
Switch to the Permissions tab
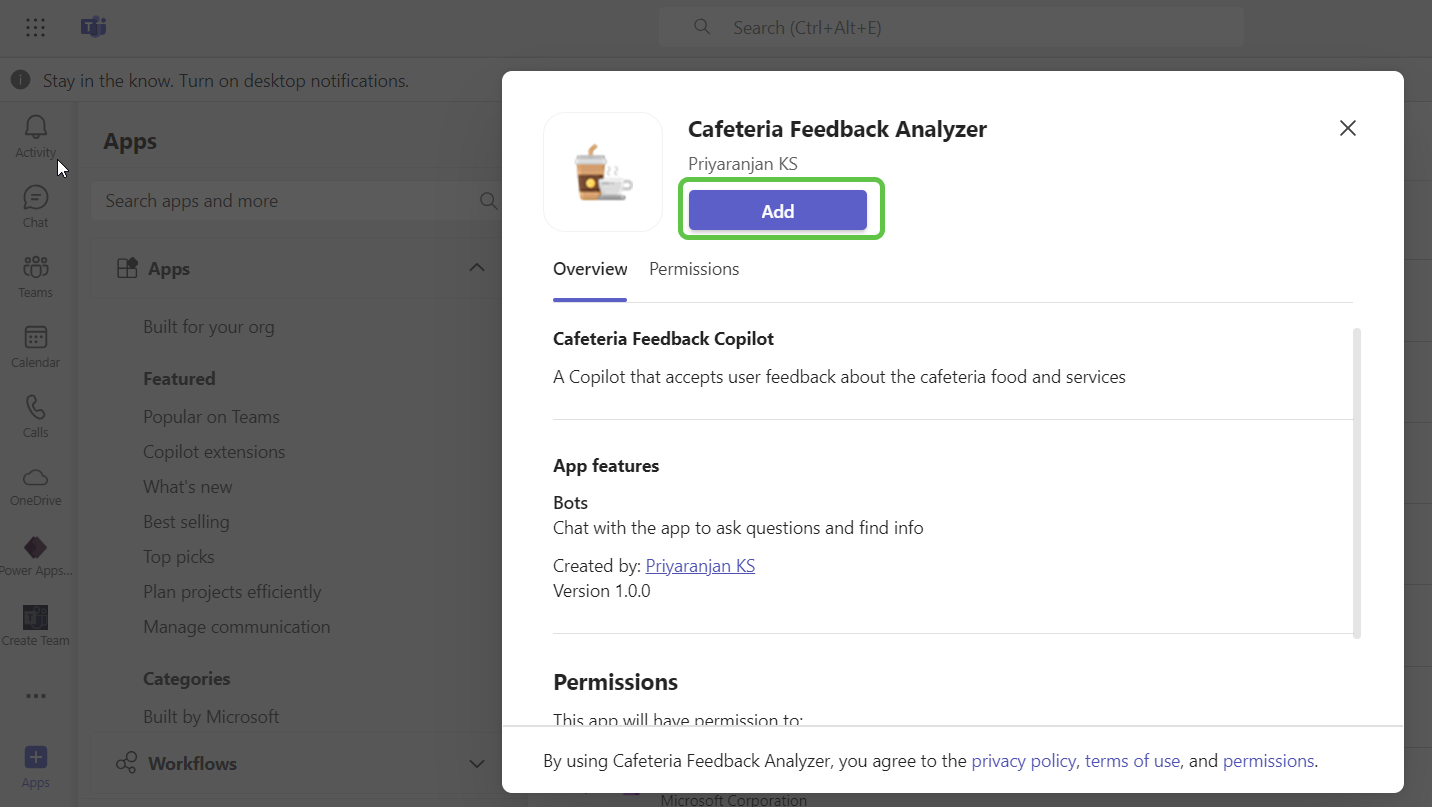694,269
